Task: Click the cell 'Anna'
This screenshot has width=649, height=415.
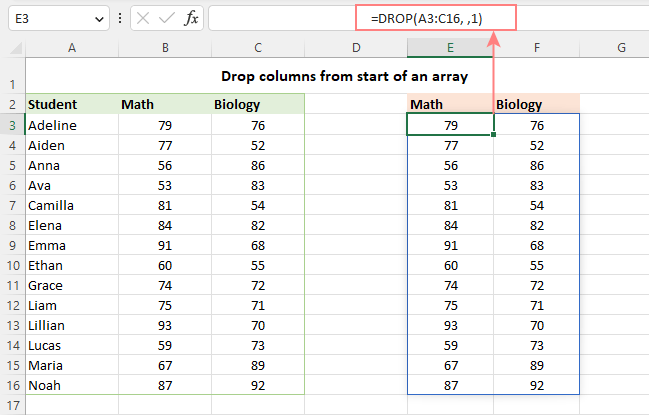Action: click(72, 165)
